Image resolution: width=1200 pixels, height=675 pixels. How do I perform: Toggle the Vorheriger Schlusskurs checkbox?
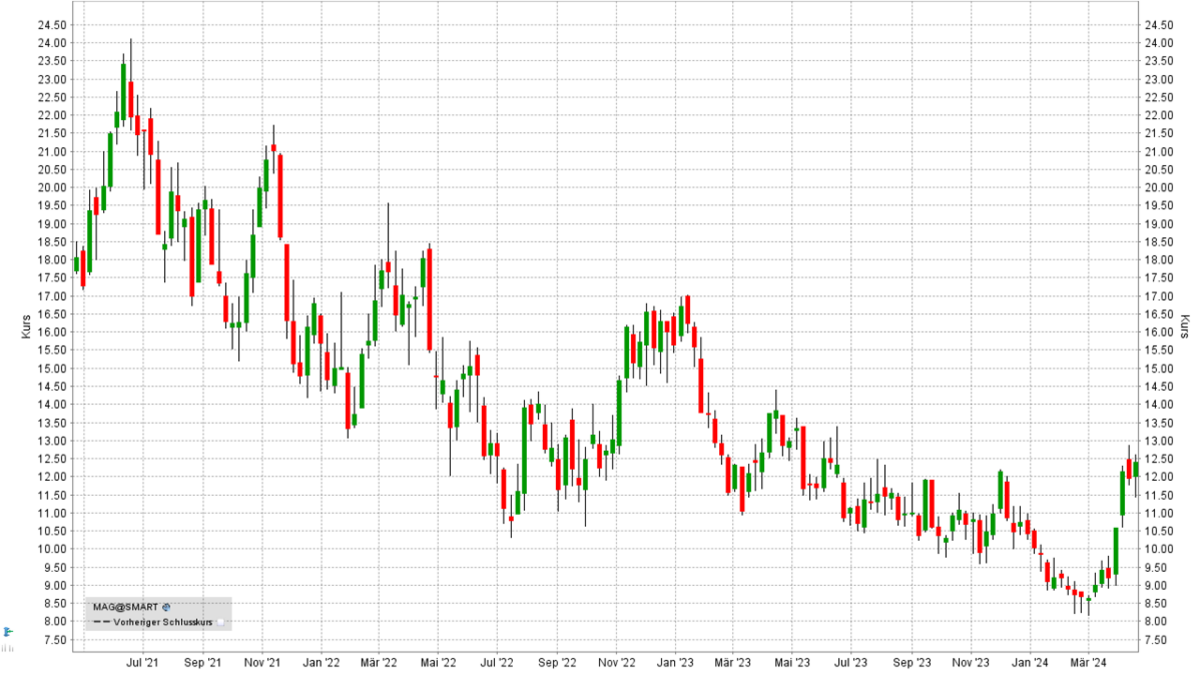click(221, 621)
